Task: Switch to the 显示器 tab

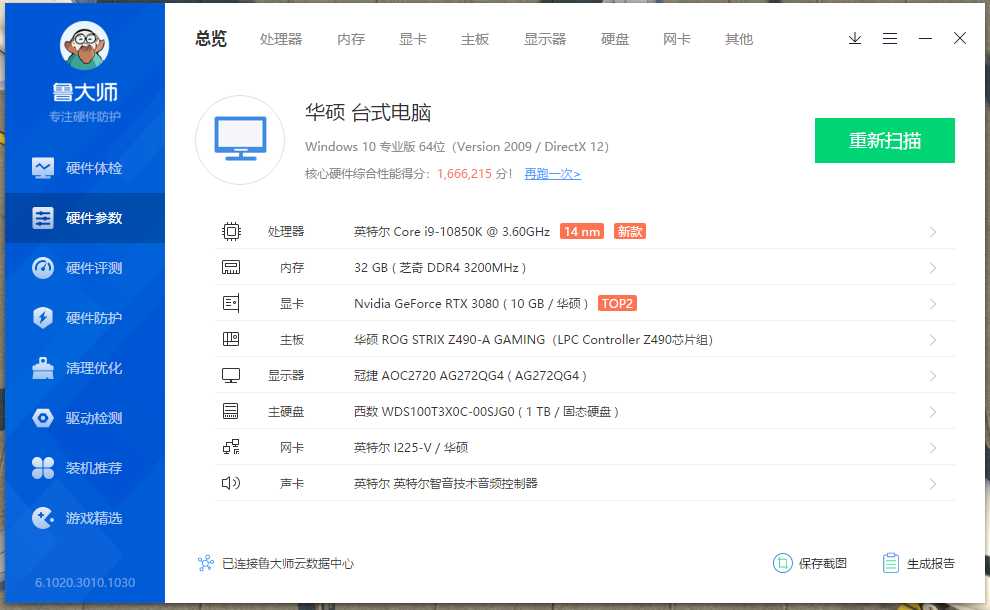Action: click(545, 39)
